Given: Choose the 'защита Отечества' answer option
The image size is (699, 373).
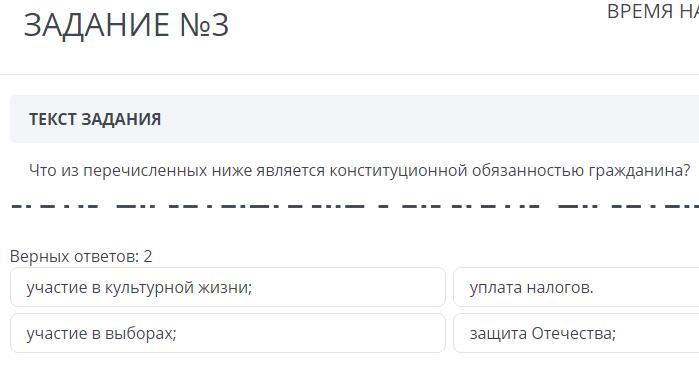Looking at the screenshot, I should (576, 333).
